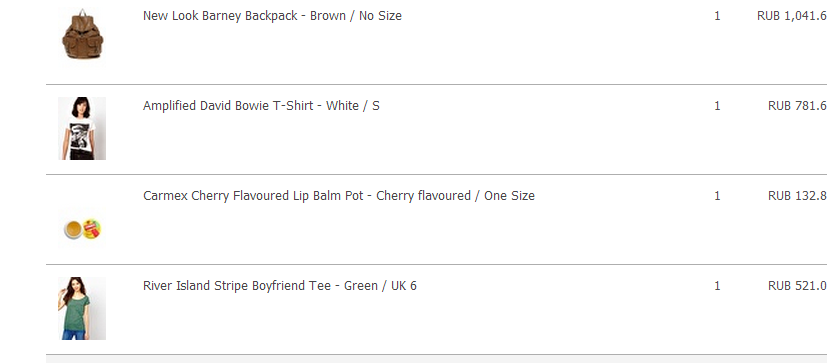Open the brown backpack product thumbnail
827x363 pixels.
coord(82,35)
